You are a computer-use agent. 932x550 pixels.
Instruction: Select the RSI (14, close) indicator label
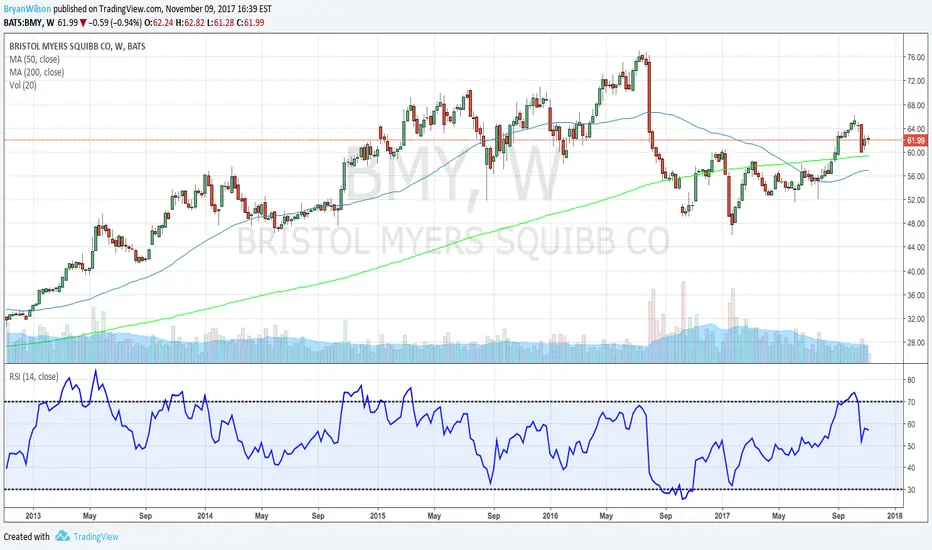pyautogui.click(x=33, y=377)
